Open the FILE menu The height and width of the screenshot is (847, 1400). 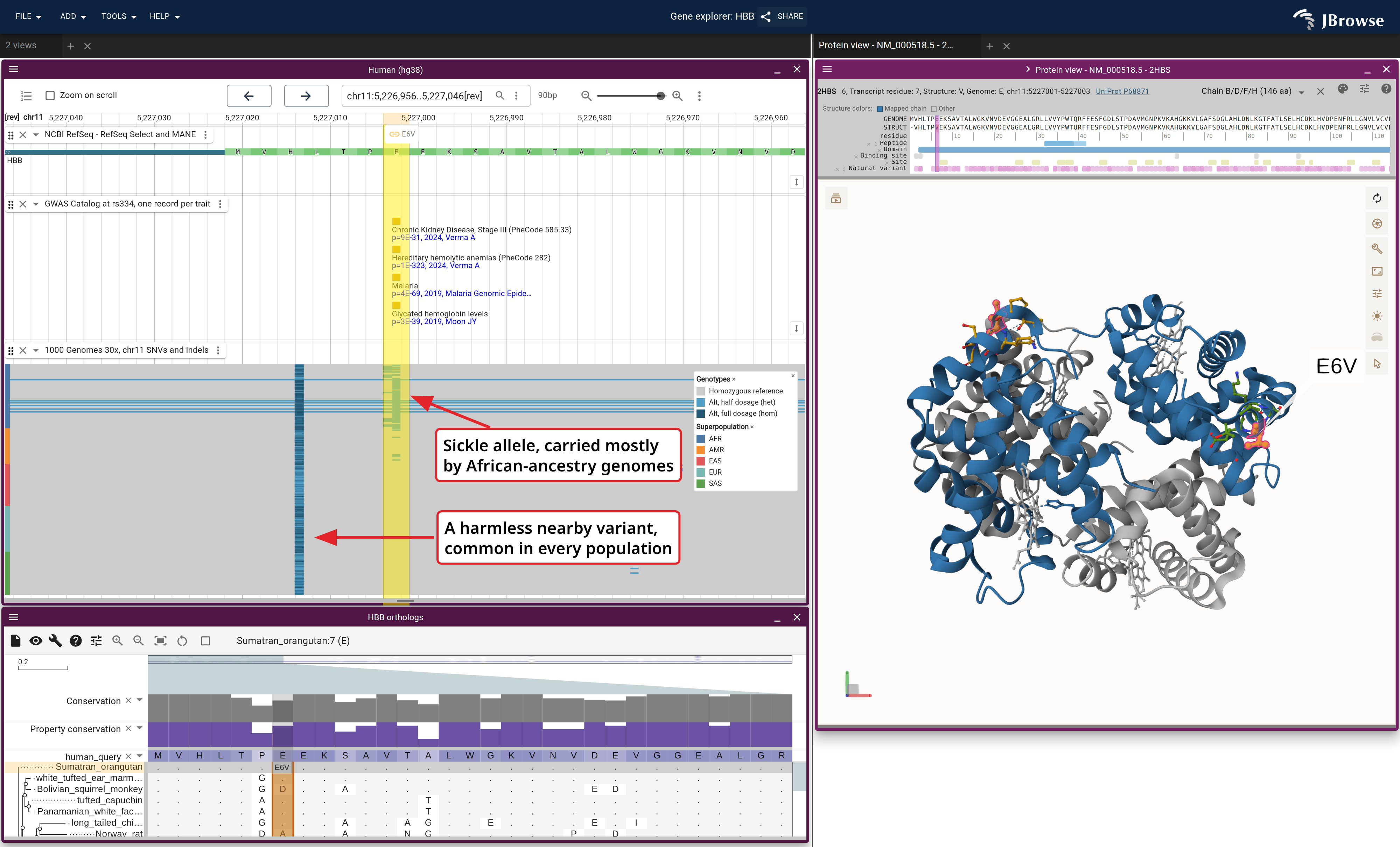click(x=28, y=16)
